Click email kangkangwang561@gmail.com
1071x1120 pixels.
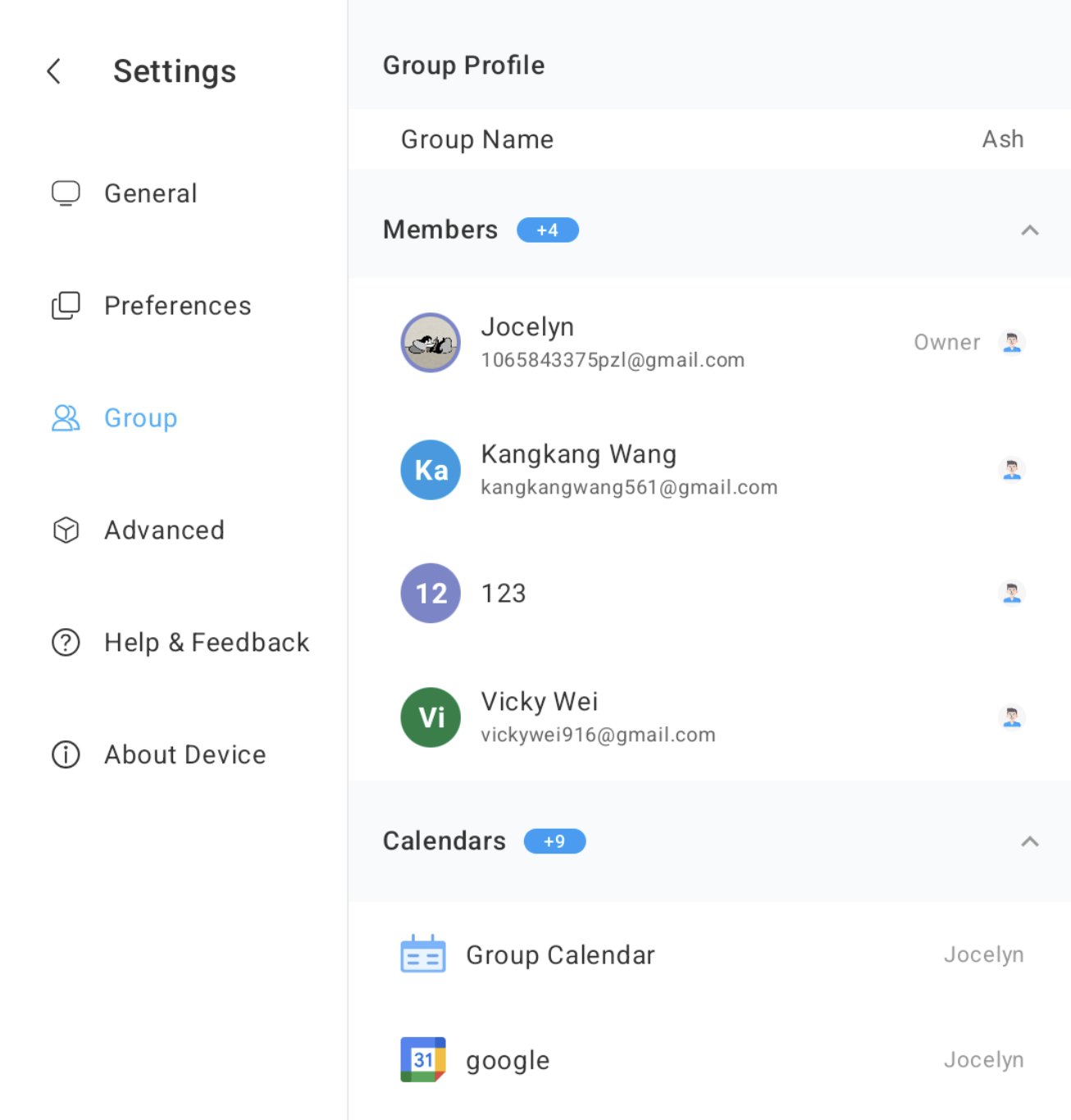(629, 487)
